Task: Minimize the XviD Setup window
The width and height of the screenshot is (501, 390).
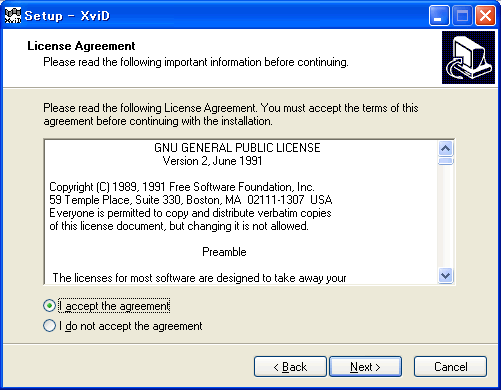Action: click(x=439, y=15)
